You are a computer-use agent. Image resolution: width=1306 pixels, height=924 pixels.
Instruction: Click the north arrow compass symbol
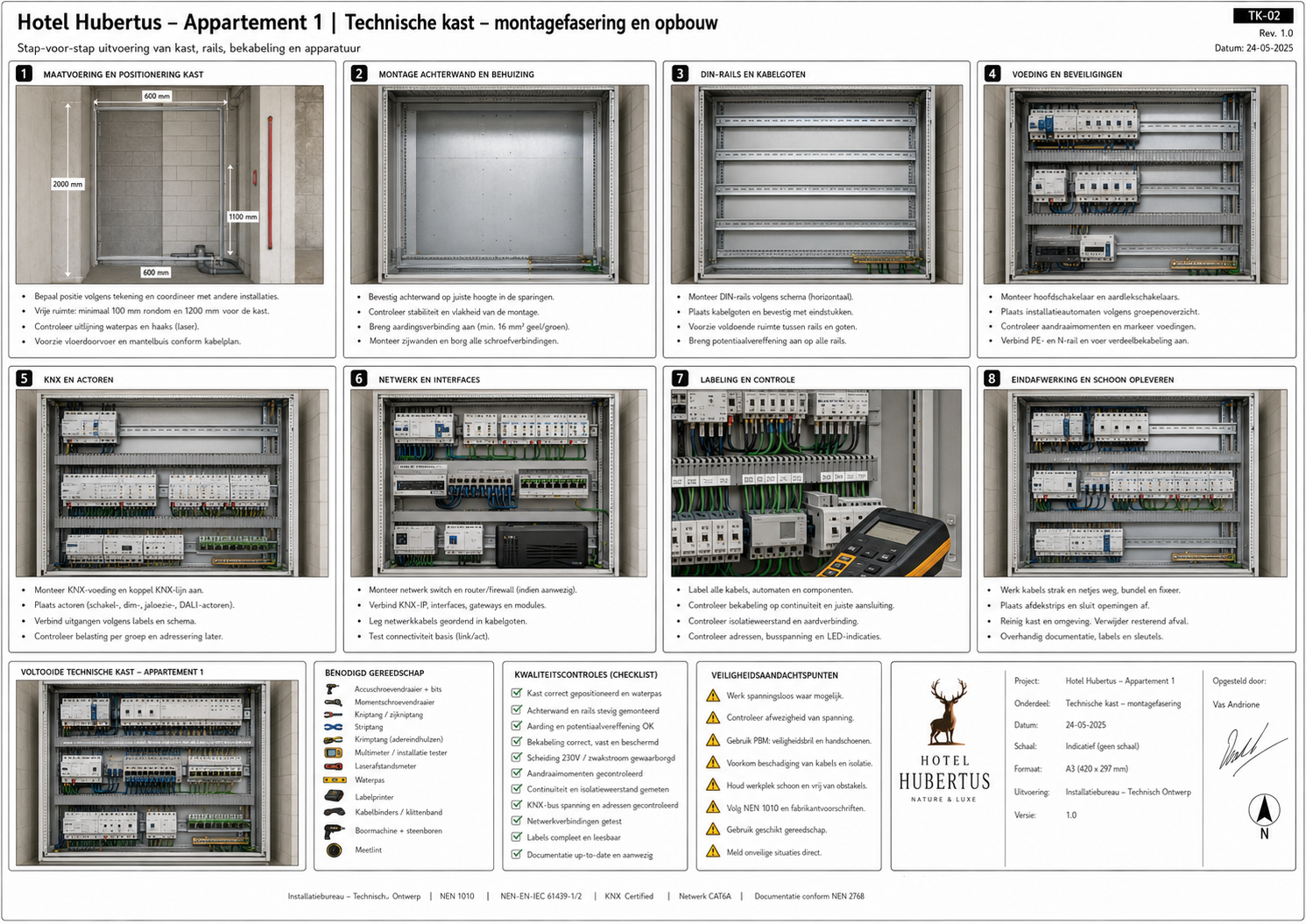click(x=1264, y=815)
